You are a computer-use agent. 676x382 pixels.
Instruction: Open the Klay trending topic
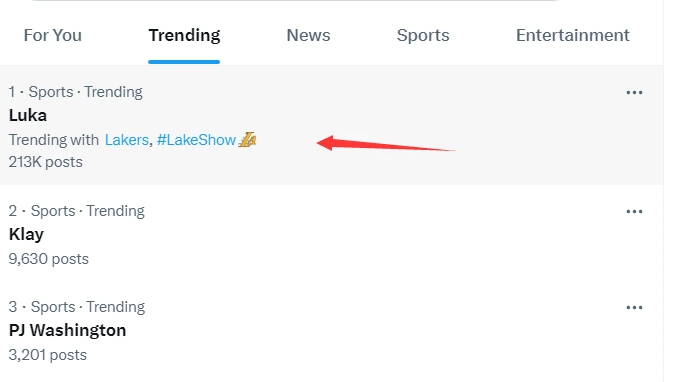pyautogui.click(x=26, y=235)
